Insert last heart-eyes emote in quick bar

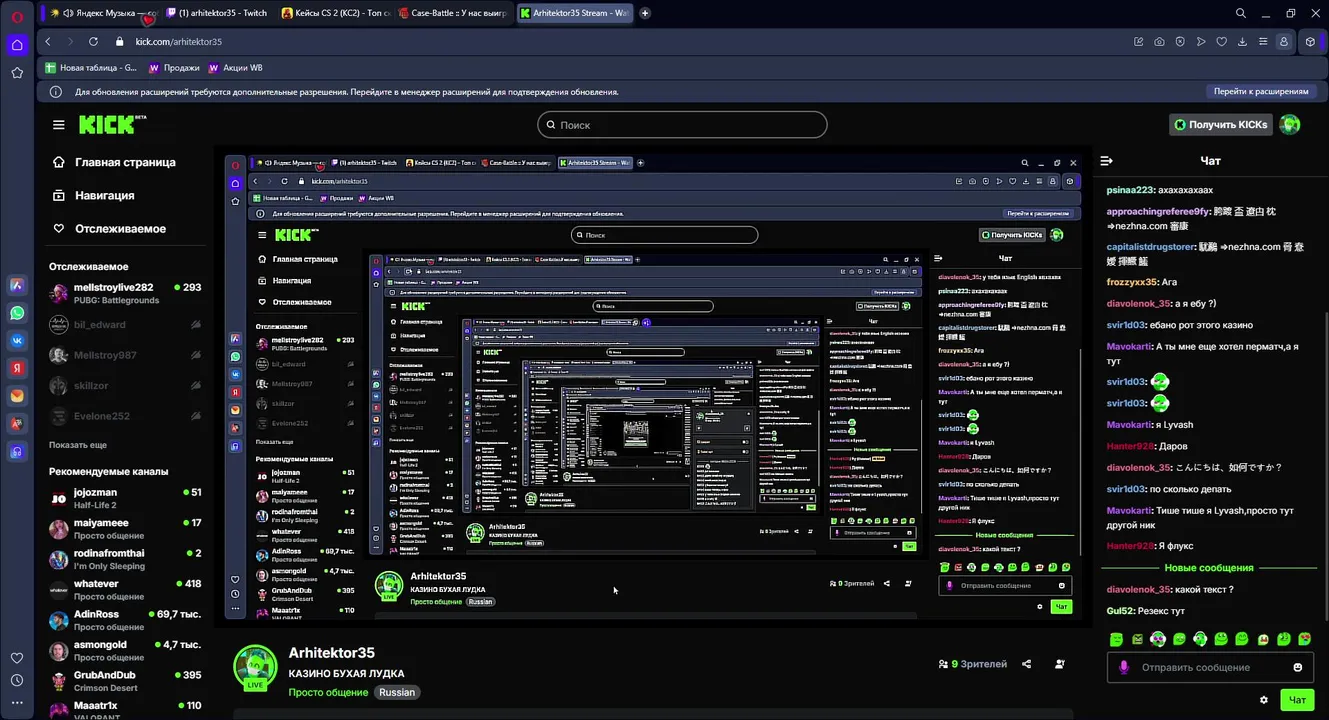pyautogui.click(x=1305, y=639)
